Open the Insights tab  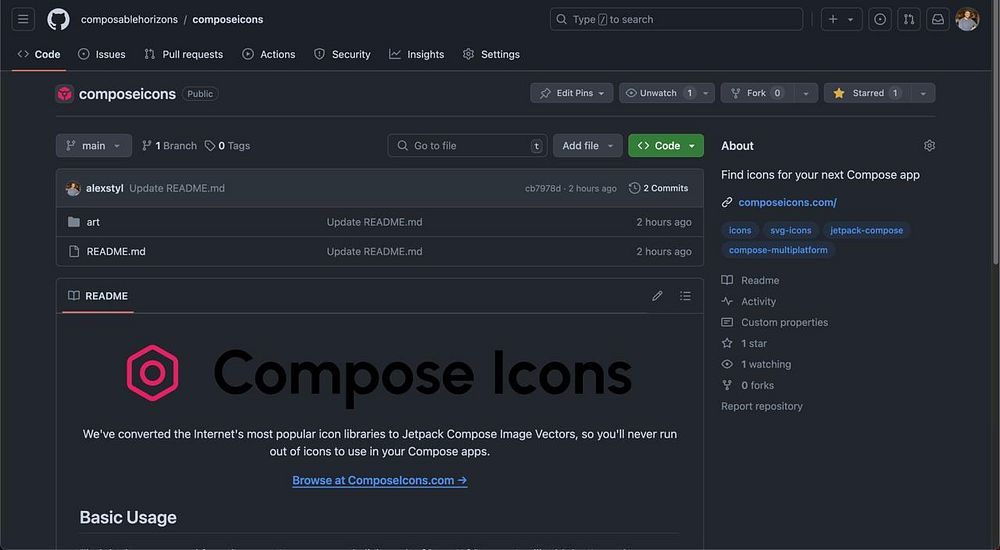click(x=416, y=54)
